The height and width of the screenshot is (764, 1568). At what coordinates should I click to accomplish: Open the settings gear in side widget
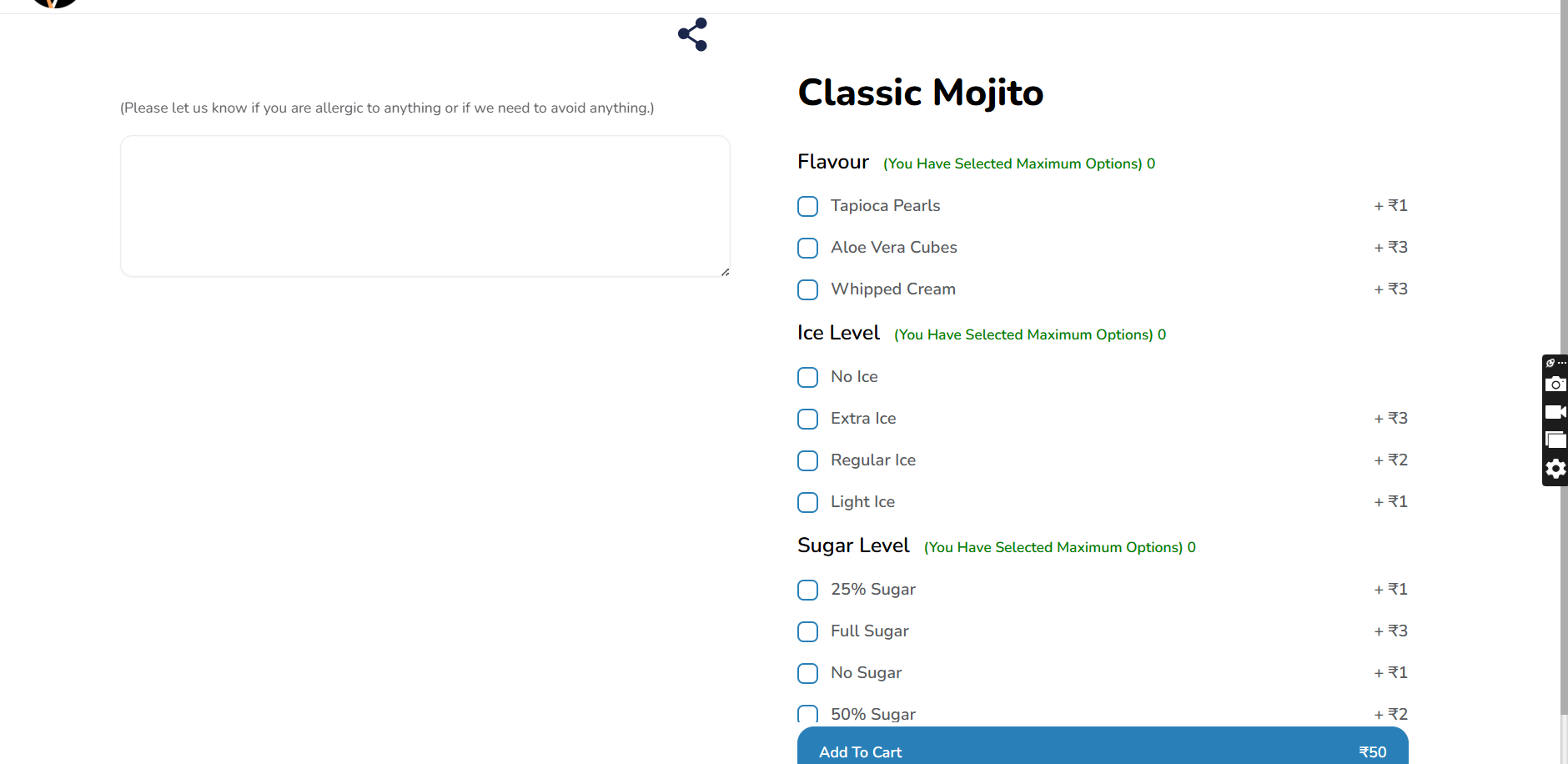click(x=1555, y=469)
